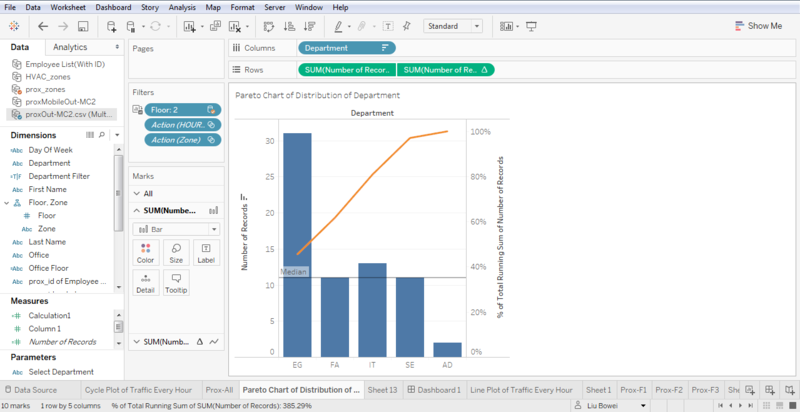The height and width of the screenshot is (412, 800).
Task: Open the Analysis menu
Action: (x=182, y=8)
